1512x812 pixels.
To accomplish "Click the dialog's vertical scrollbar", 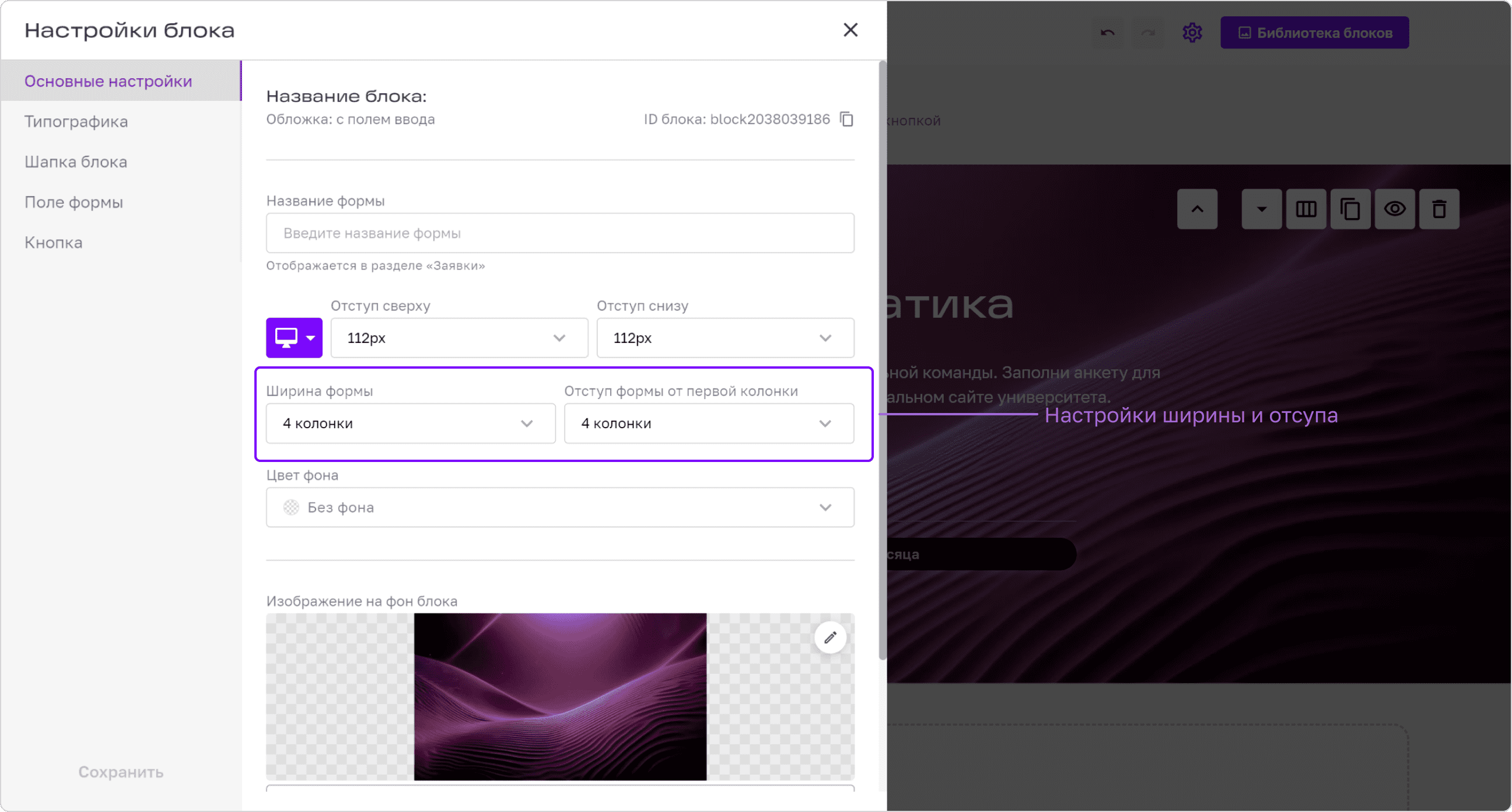I will point(882,360).
